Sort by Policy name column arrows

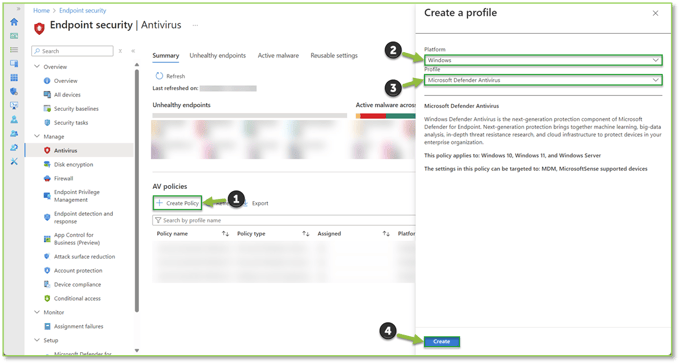(225, 234)
